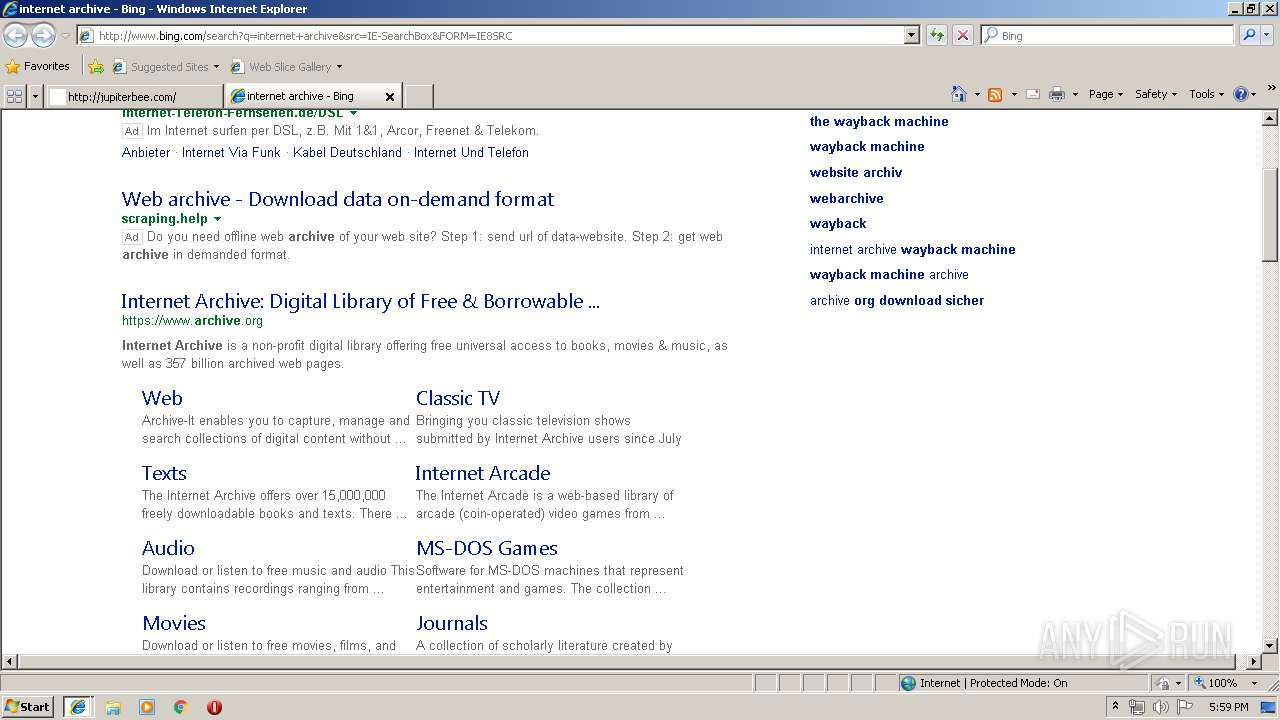The image size is (1280, 720).
Task: Expand the Home button dropdown arrow
Action: [977, 95]
